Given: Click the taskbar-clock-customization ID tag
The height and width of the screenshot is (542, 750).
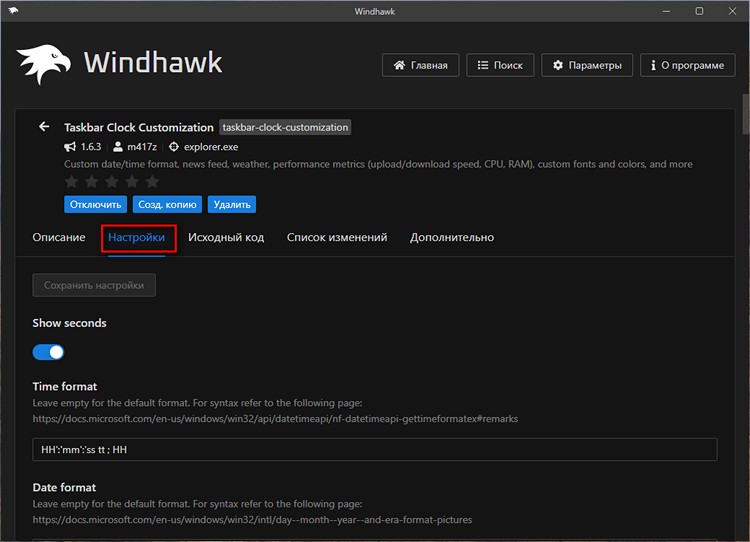Looking at the screenshot, I should coord(285,127).
